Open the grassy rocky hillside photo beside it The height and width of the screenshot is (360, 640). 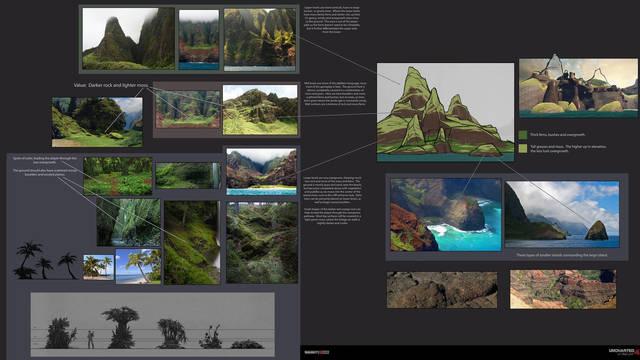260,110
